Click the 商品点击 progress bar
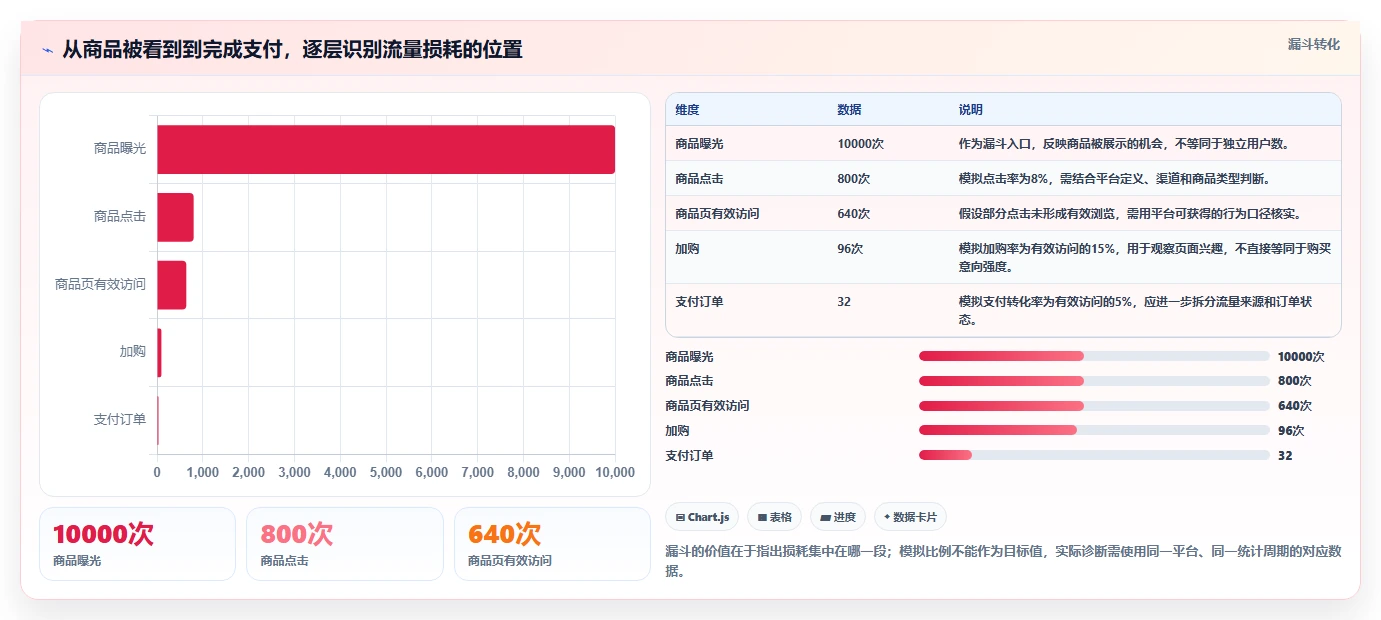The height and width of the screenshot is (620, 1381). coord(1094,381)
